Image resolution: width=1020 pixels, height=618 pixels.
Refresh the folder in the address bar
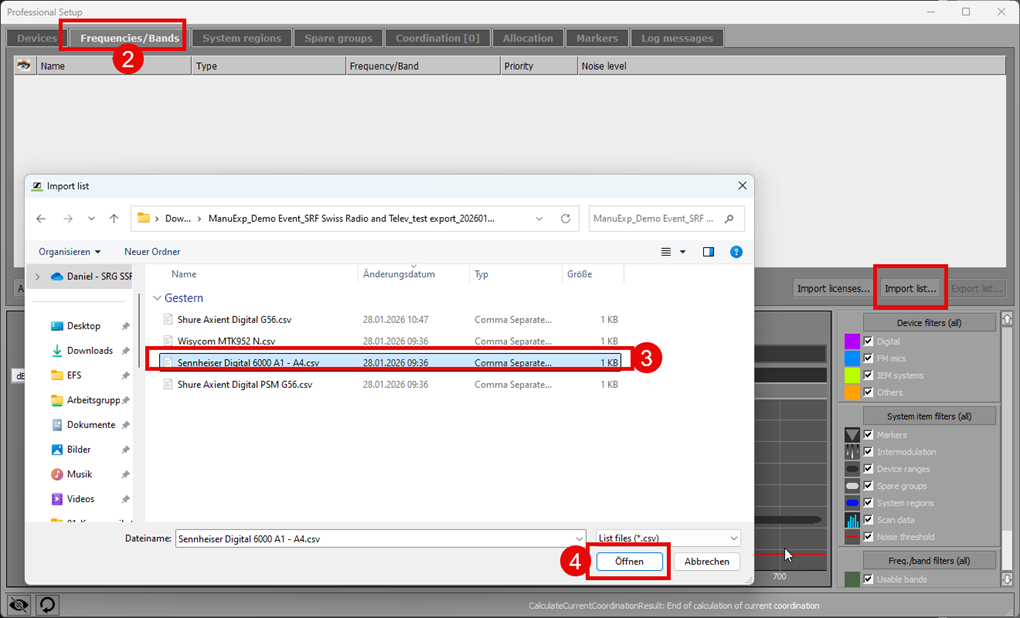coord(566,218)
